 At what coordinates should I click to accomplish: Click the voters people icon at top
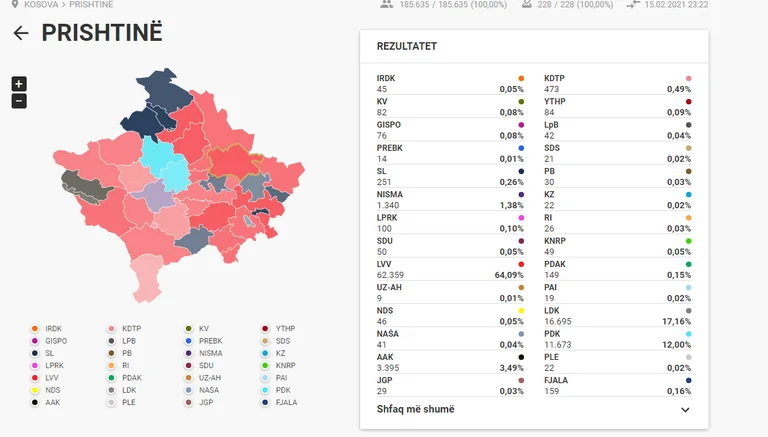point(386,4)
